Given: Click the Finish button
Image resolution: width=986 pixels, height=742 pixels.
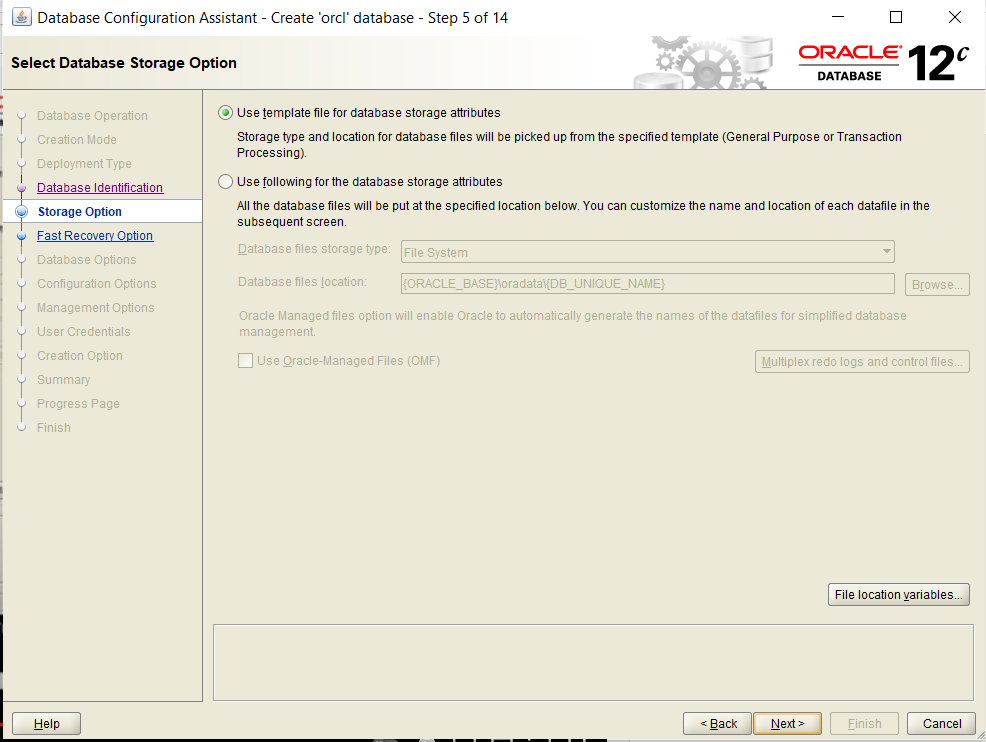Looking at the screenshot, I should [865, 724].
